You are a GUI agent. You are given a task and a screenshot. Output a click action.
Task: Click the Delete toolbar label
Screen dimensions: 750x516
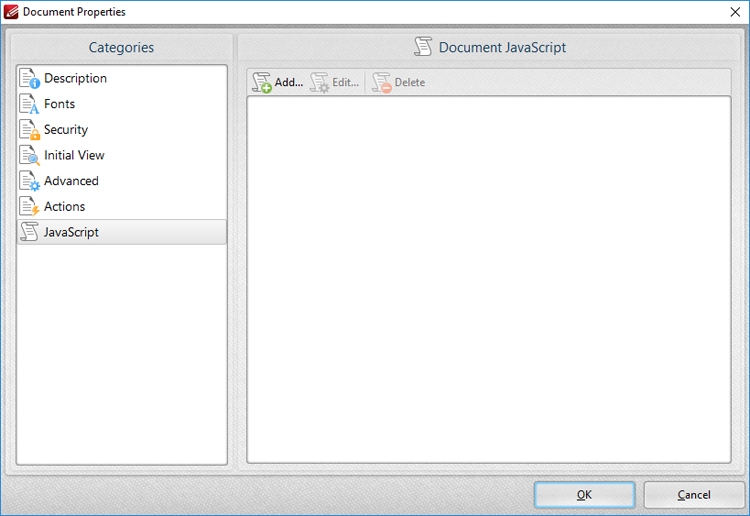point(410,82)
